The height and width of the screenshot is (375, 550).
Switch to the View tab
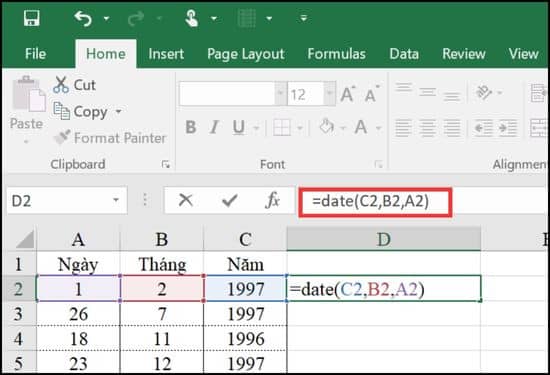tap(523, 54)
